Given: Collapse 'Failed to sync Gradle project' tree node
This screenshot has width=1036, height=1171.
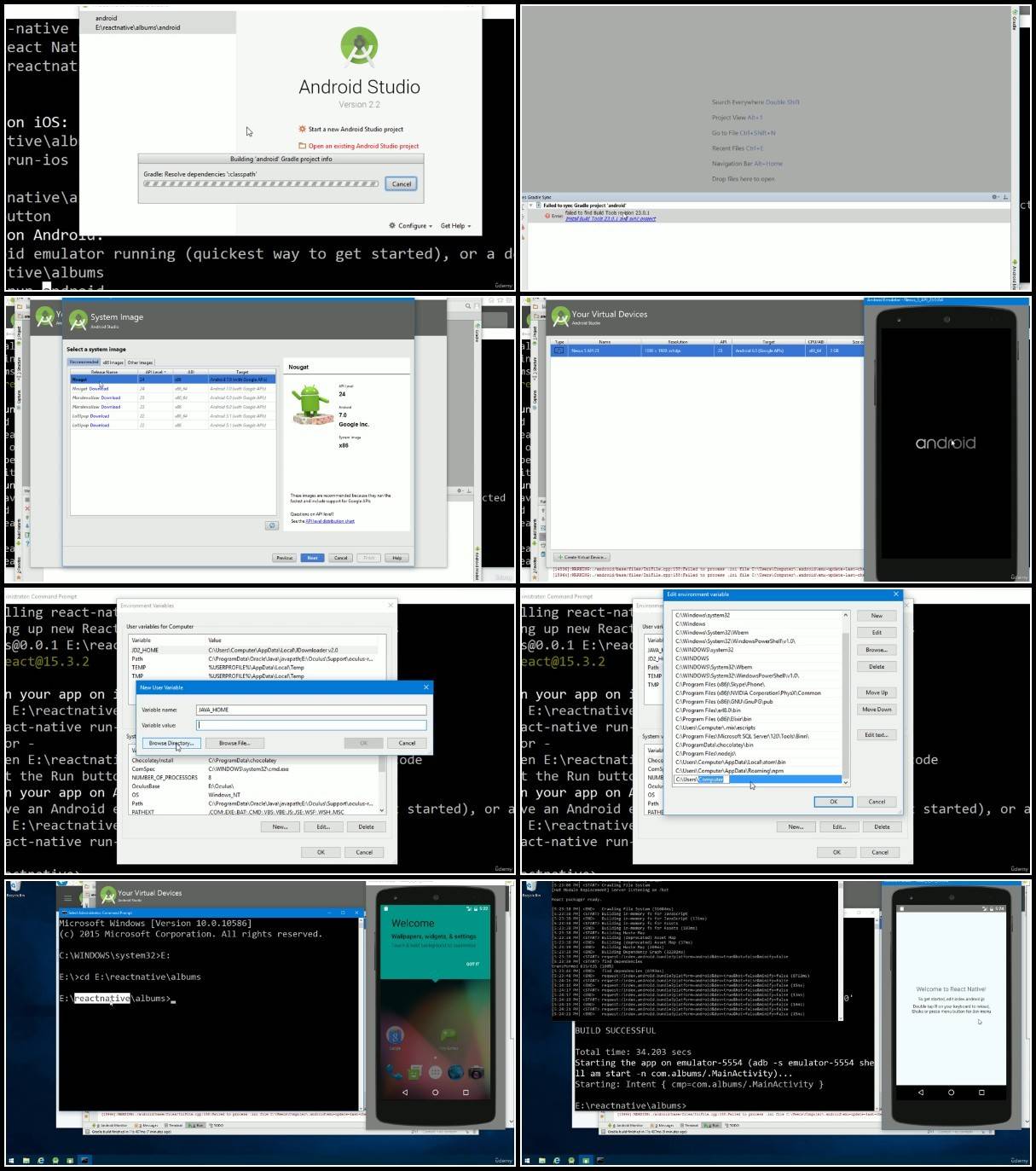Looking at the screenshot, I should point(530,206).
